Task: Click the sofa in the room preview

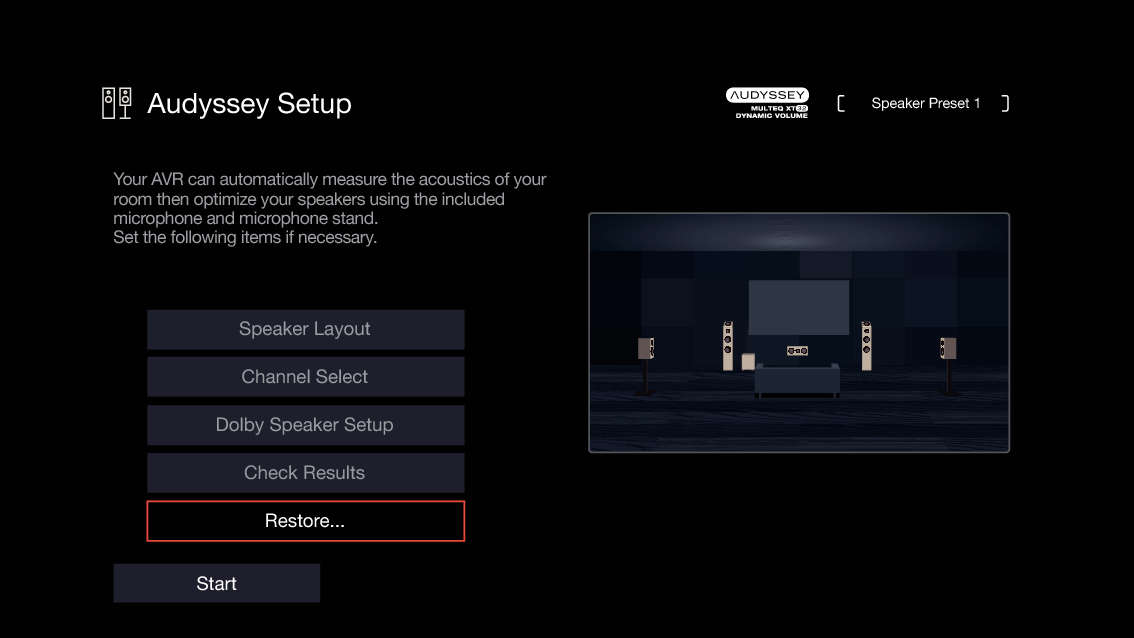Action: pos(797,380)
